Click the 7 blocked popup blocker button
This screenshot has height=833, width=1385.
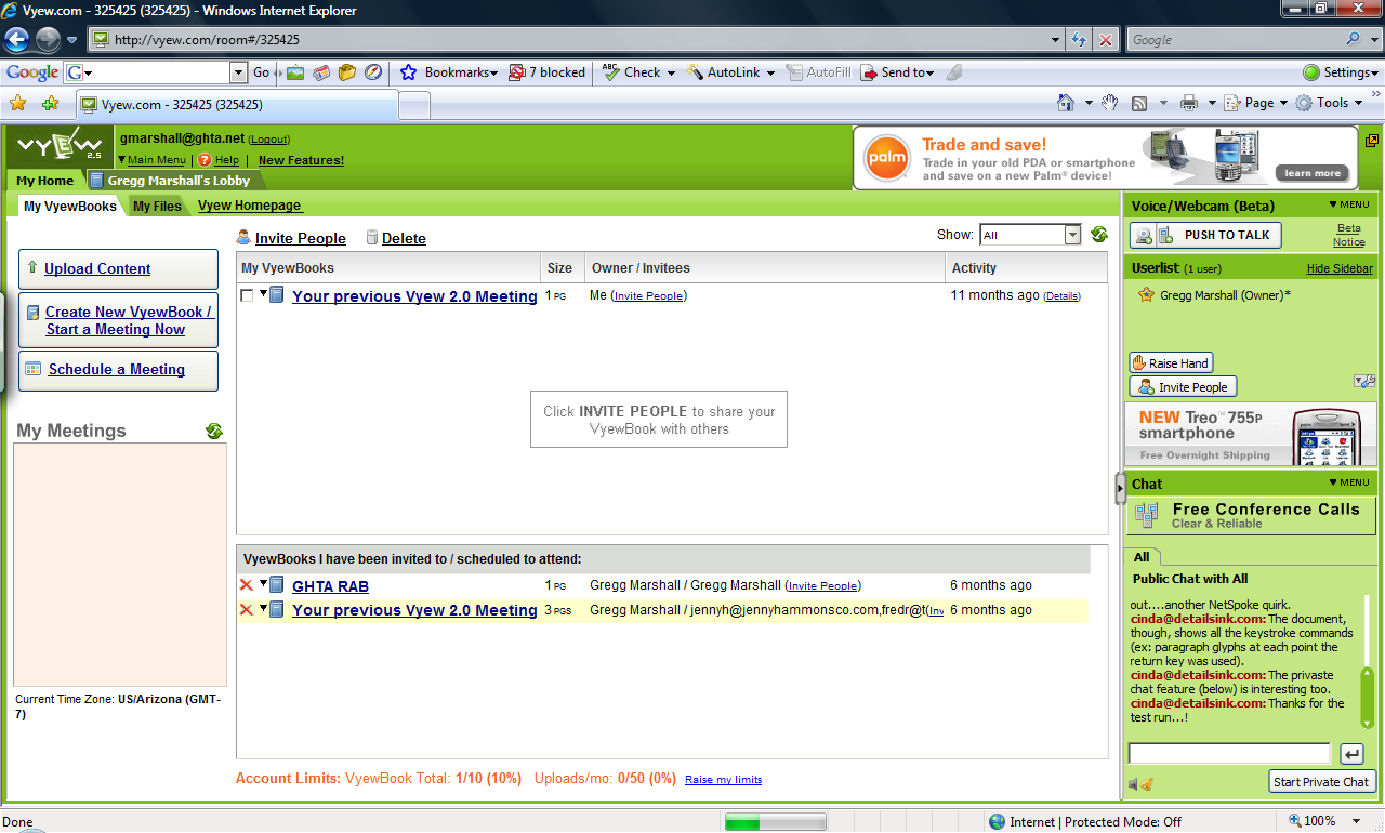(x=547, y=72)
